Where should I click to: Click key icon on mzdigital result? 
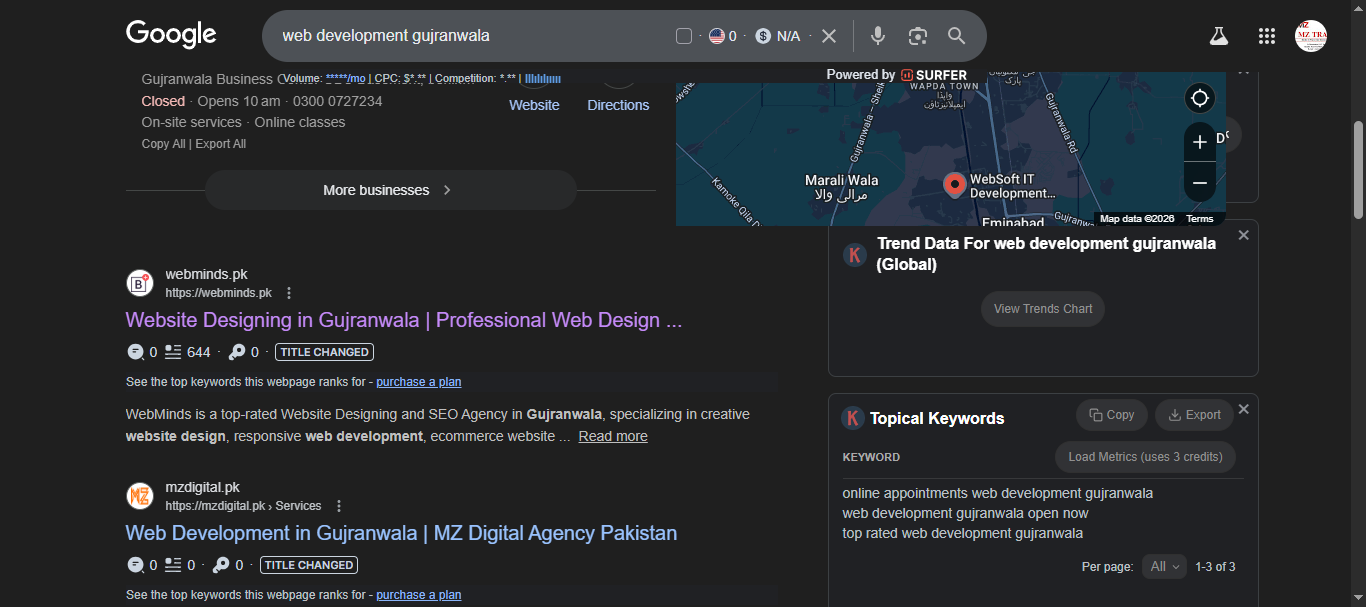221,565
